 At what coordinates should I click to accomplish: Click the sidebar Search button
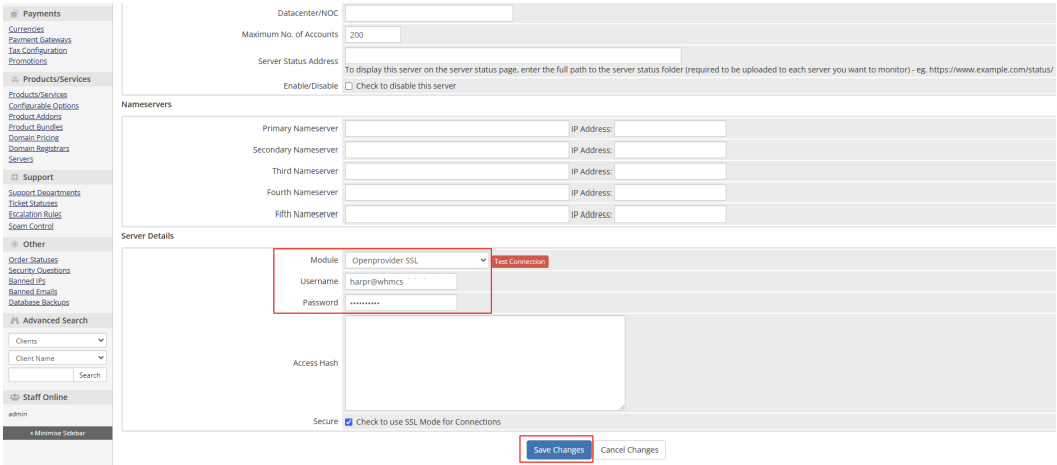[x=90, y=375]
